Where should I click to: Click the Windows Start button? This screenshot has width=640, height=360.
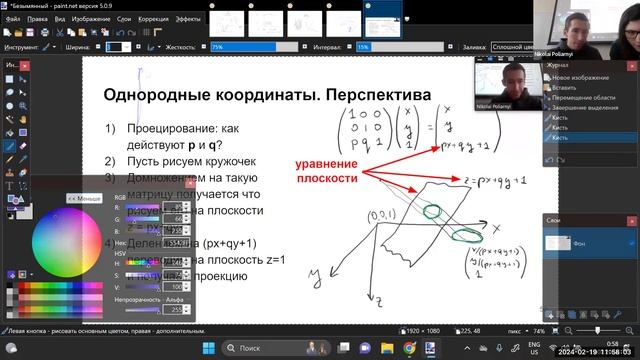click(x=209, y=348)
